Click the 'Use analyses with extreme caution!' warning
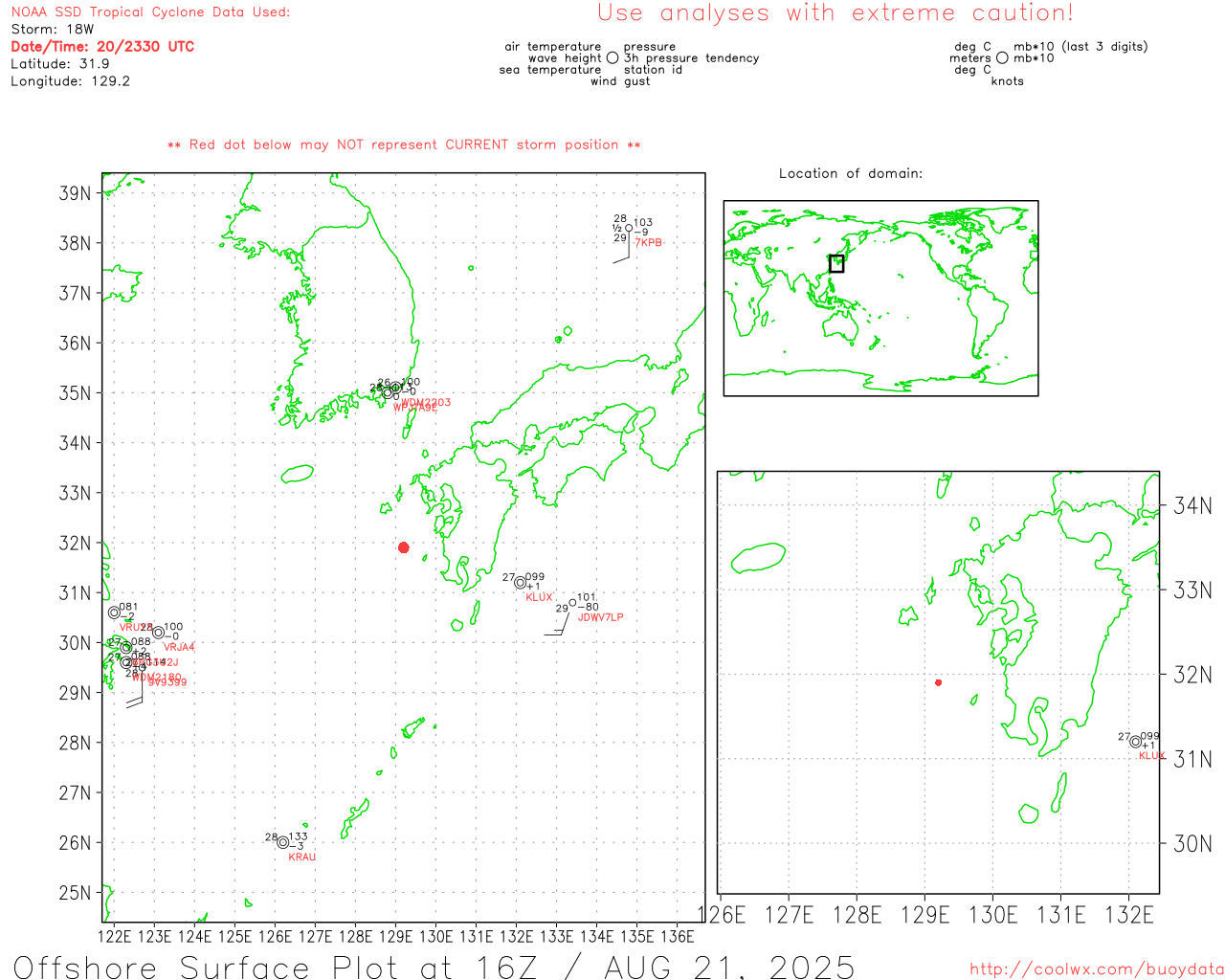Screen dimensions: 1225x980 (835, 13)
